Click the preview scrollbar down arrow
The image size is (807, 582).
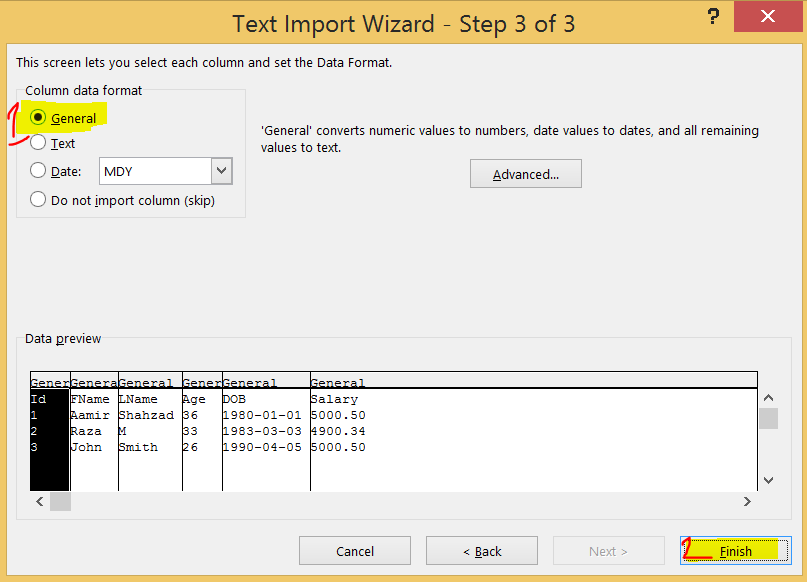point(769,480)
